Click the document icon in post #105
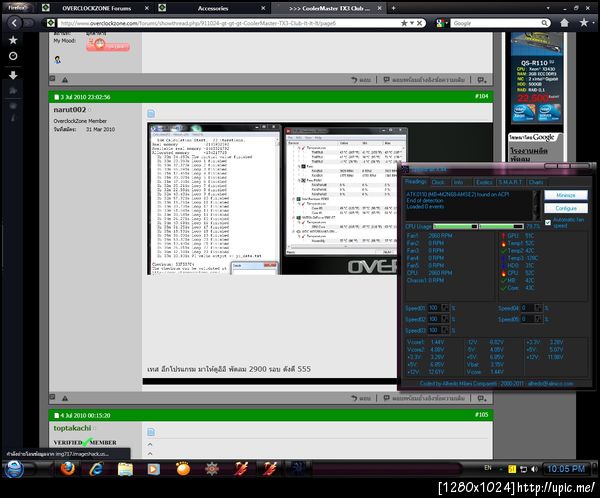Screen dimensions: 600x498 coord(151,432)
